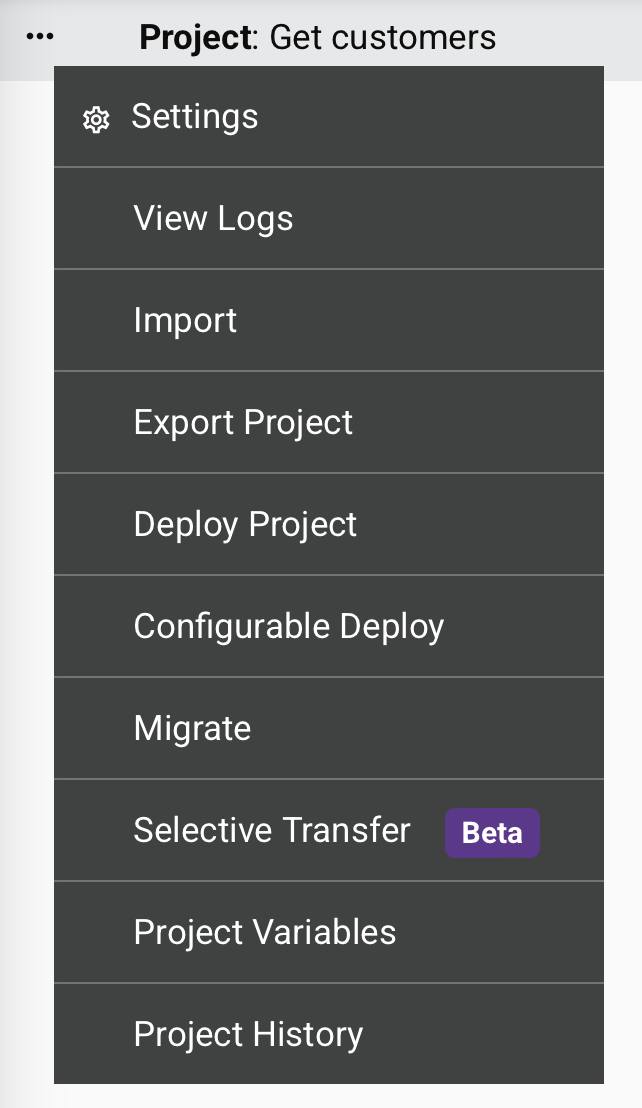Click the three-dot ellipsis menu icon

[x=40, y=37]
